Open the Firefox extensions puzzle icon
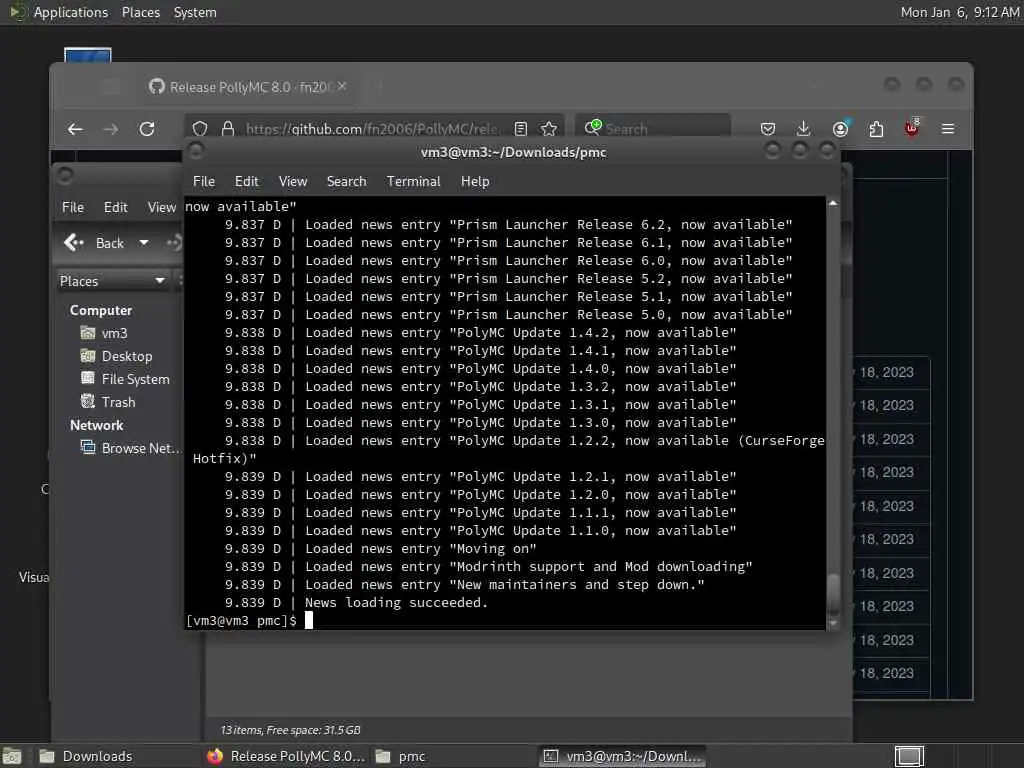Image resolution: width=1024 pixels, height=768 pixels. pyautogui.click(x=876, y=129)
